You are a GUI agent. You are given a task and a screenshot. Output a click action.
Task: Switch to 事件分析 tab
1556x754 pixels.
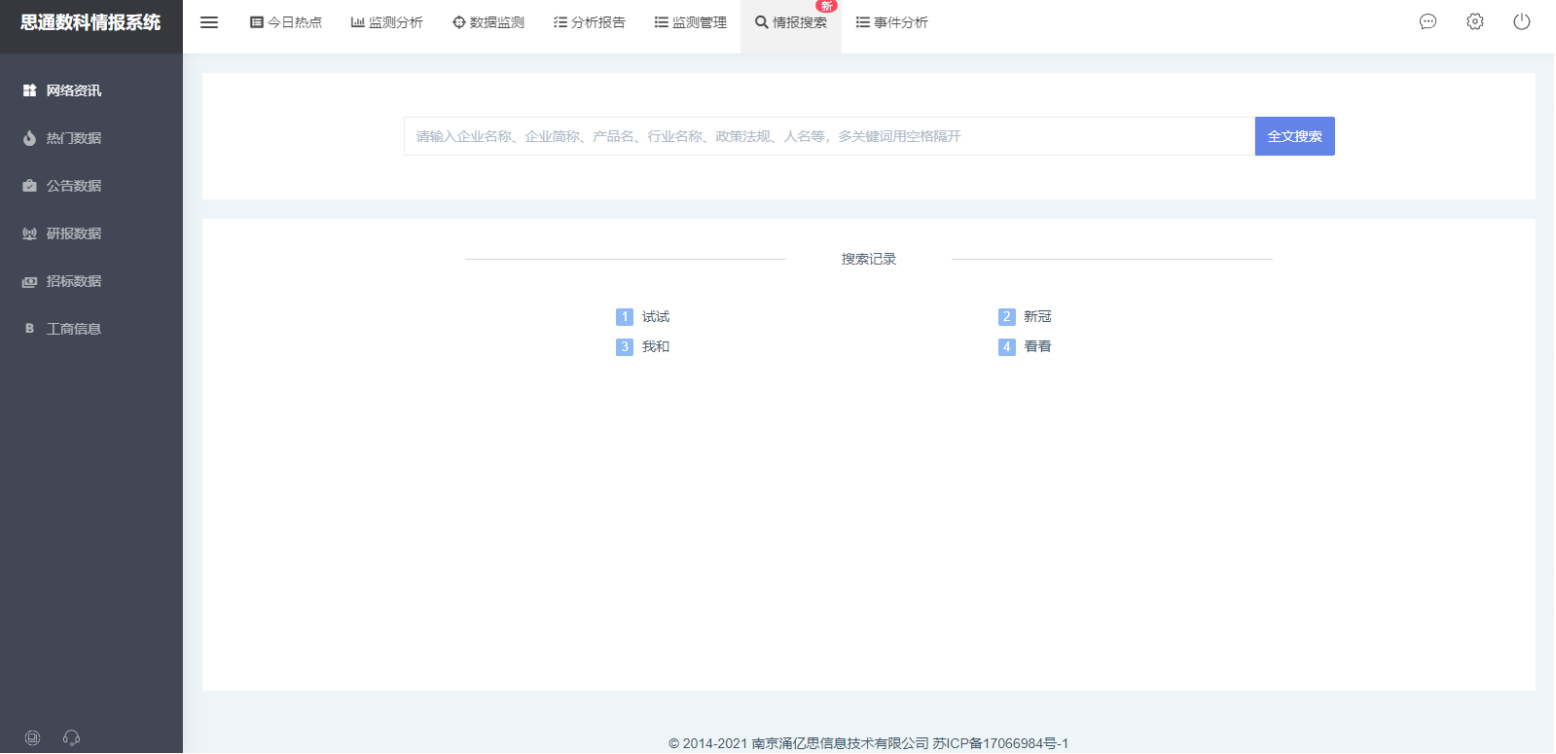tap(892, 22)
